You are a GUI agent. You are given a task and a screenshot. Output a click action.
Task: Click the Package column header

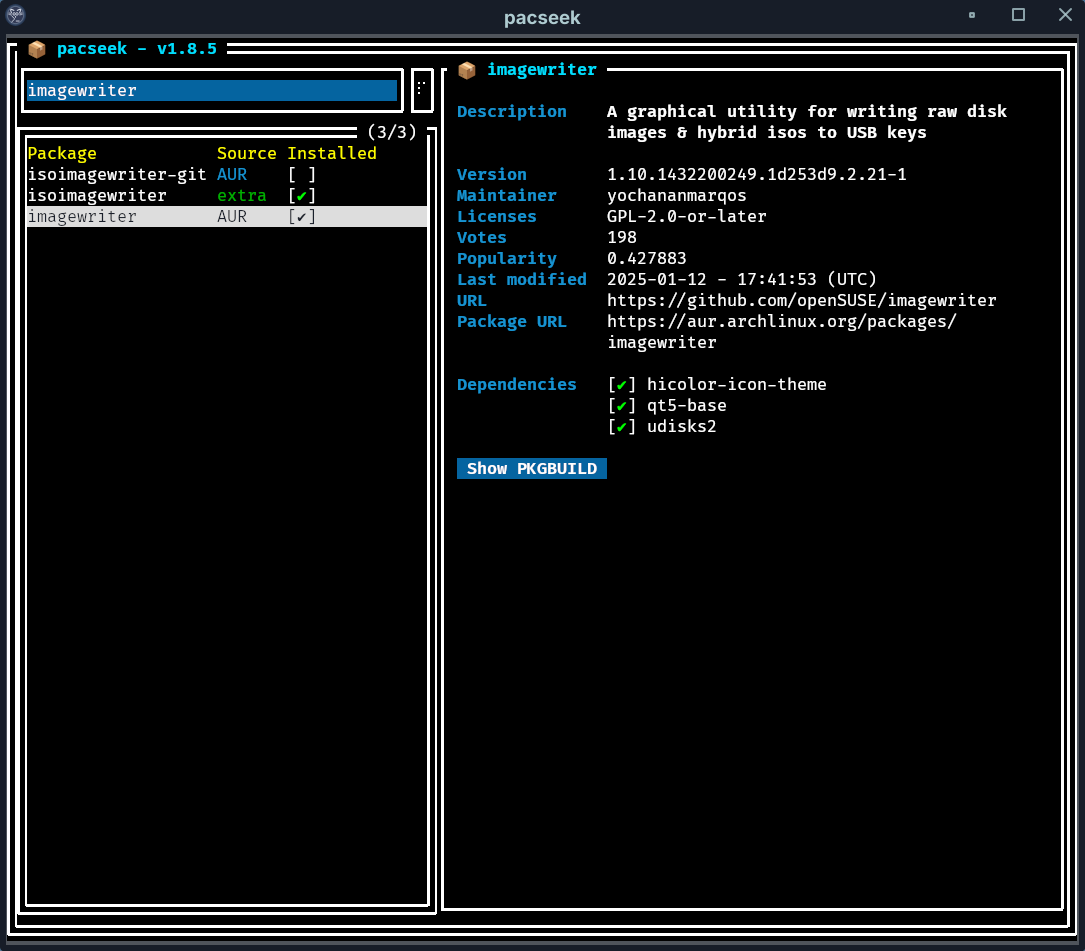tap(62, 154)
